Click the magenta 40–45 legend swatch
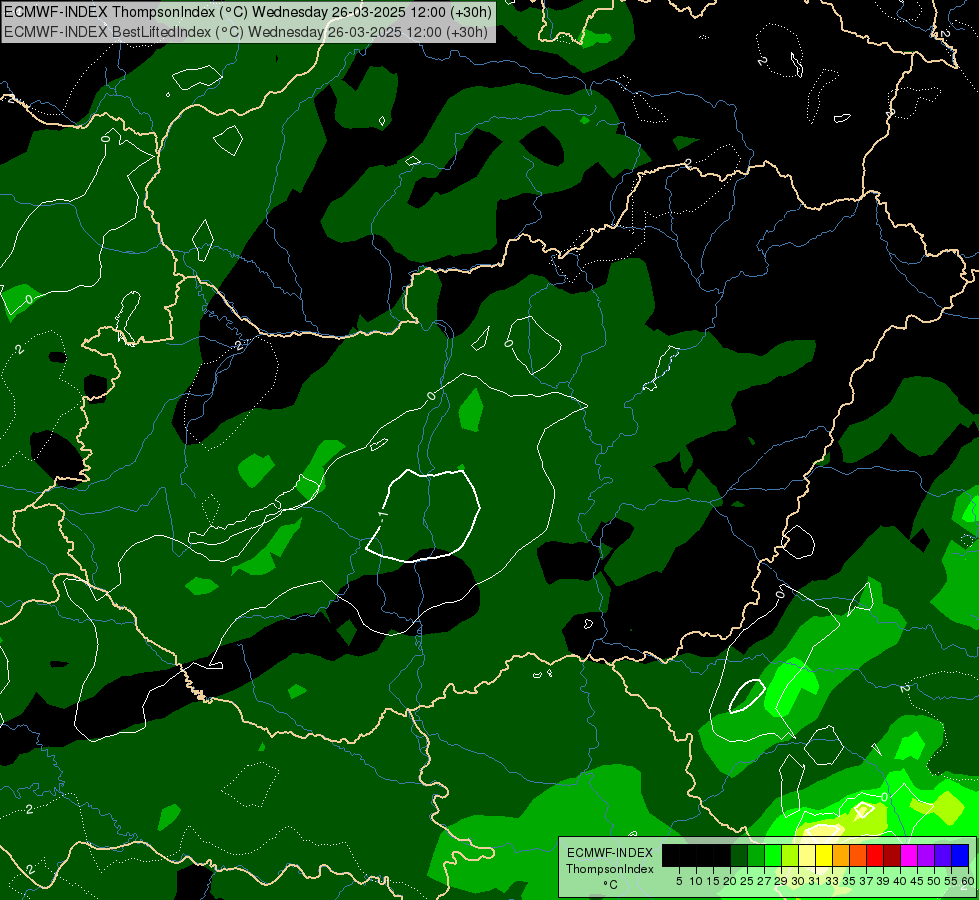The height and width of the screenshot is (900, 979). point(909,855)
